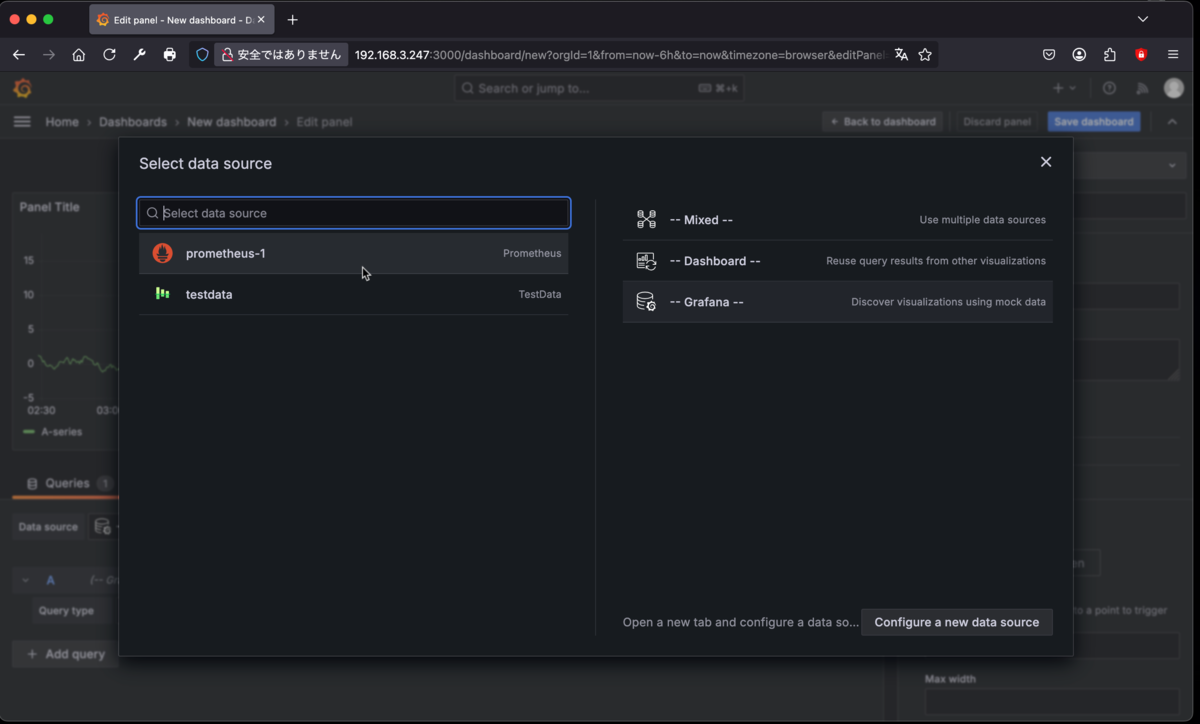Select the prometheus-1 data source

click(x=353, y=253)
